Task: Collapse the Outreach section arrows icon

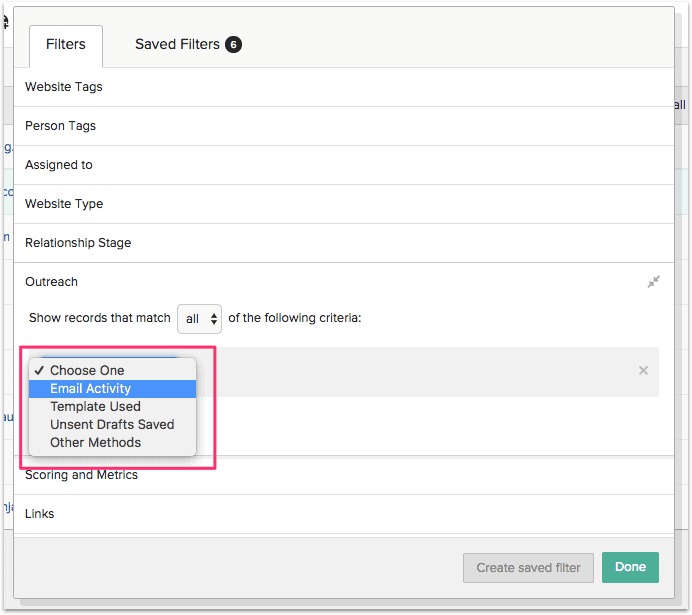Action: tap(653, 282)
